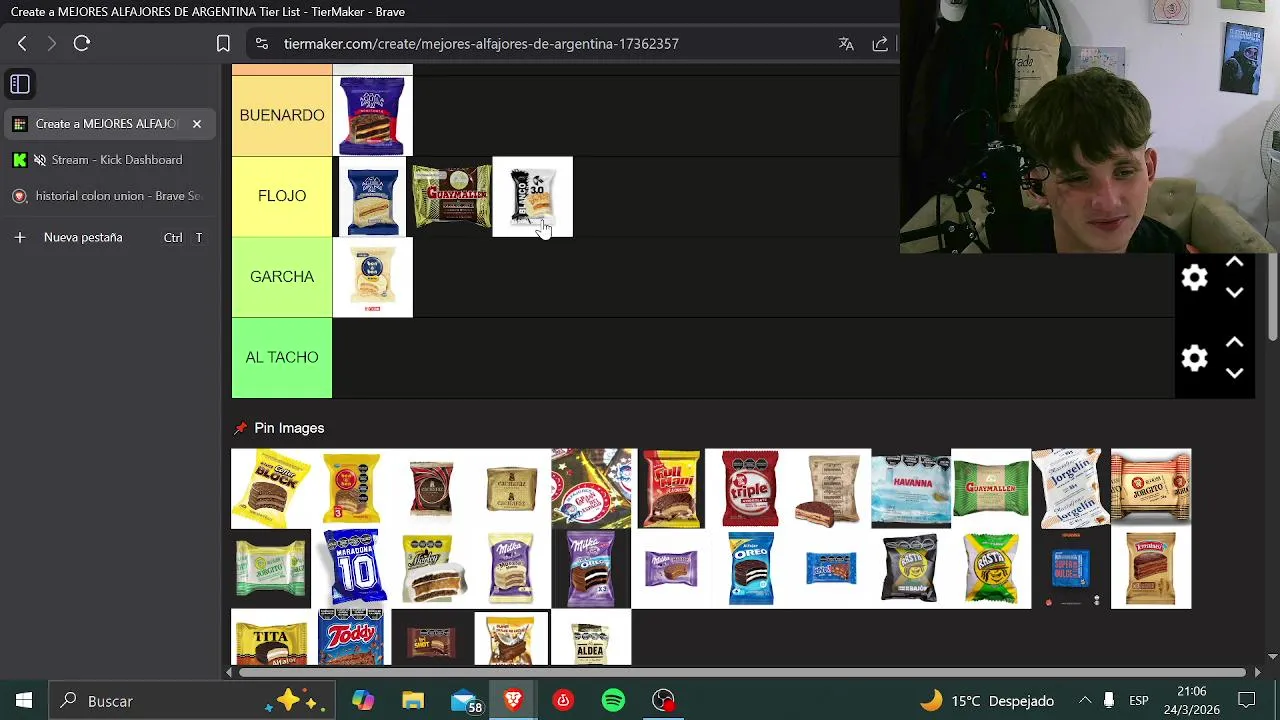Screen dimensions: 1280x720
Task: Pick the yellow Rasta alfajor image
Action: [x=991, y=568]
